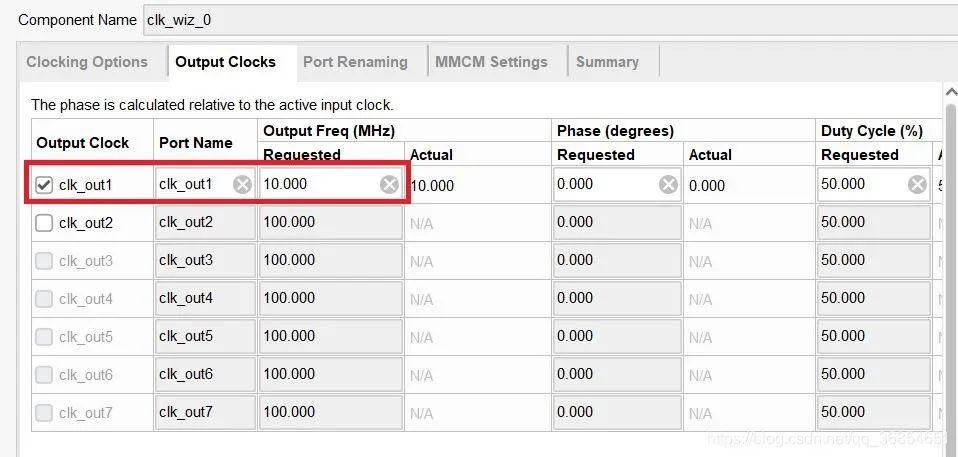
Task: Clear the requested duty cycle for clk_out1
Action: pyautogui.click(x=917, y=184)
